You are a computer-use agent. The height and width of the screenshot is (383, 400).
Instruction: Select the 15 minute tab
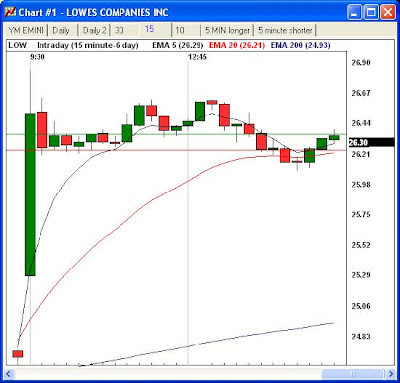tap(155, 29)
